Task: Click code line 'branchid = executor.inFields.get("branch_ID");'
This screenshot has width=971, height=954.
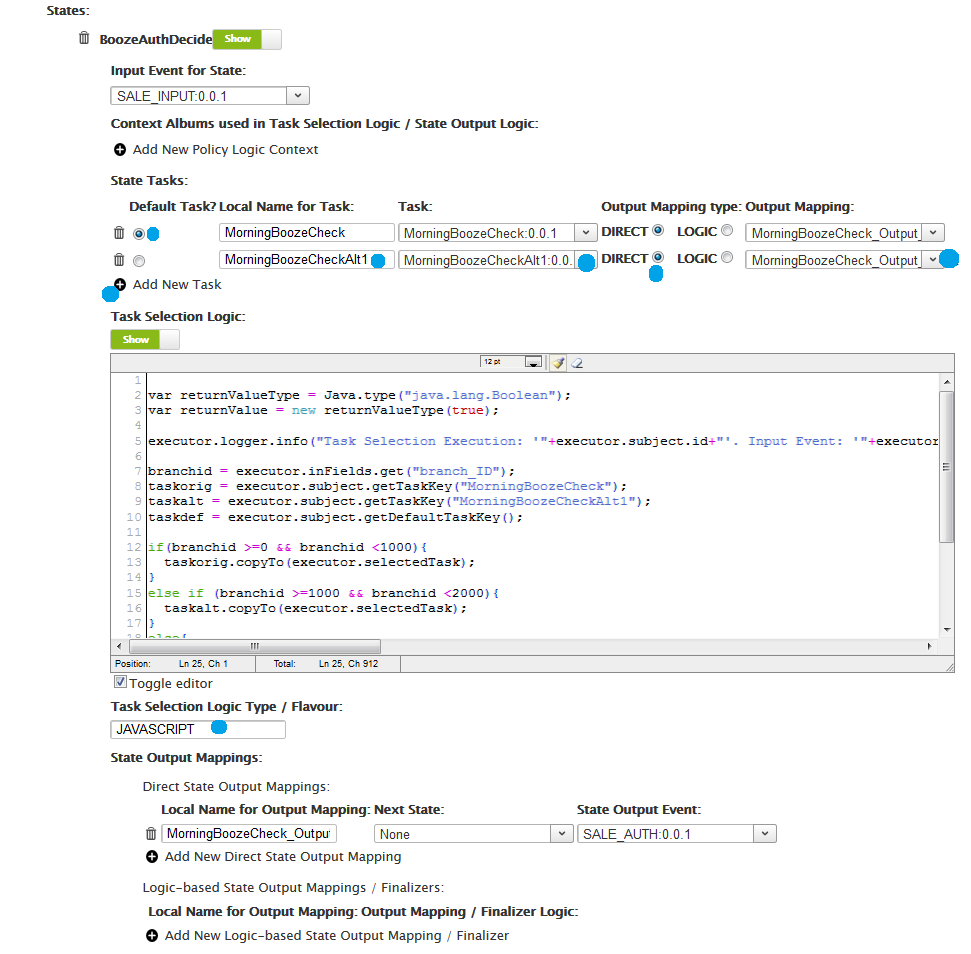Action: (331, 471)
